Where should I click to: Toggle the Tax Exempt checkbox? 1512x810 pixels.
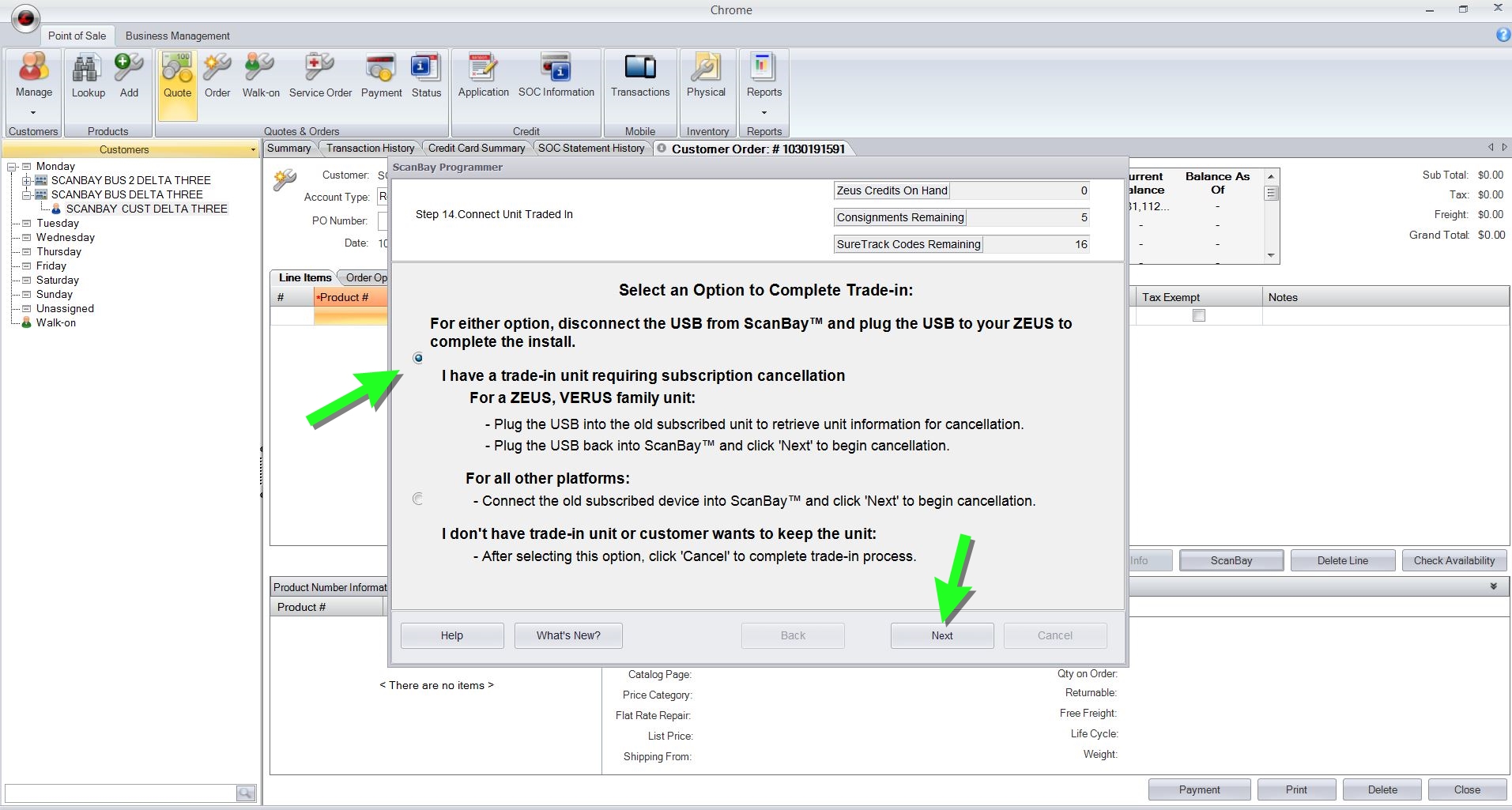pyautogui.click(x=1199, y=316)
